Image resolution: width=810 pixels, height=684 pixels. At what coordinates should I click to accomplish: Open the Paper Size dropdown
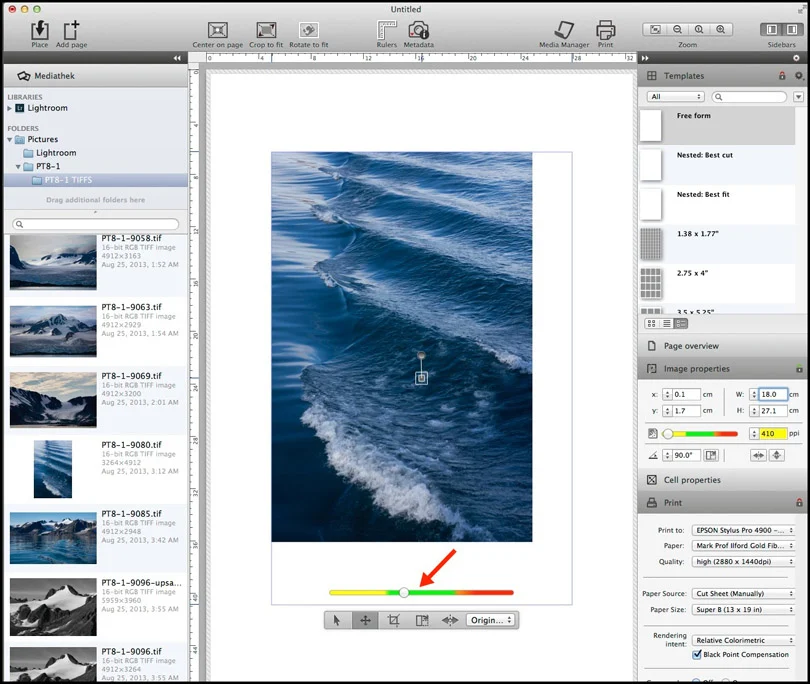[x=743, y=610]
